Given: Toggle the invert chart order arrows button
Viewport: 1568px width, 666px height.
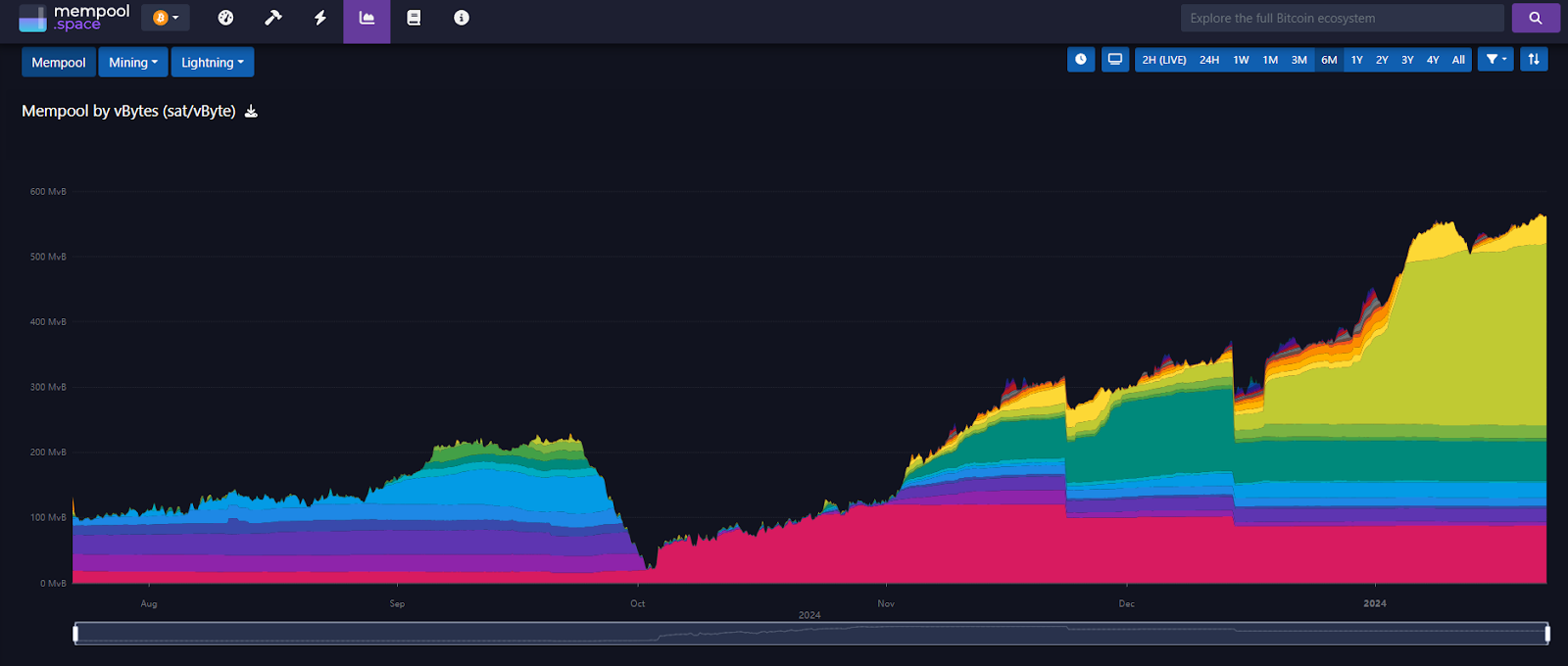Looking at the screenshot, I should click(1534, 59).
